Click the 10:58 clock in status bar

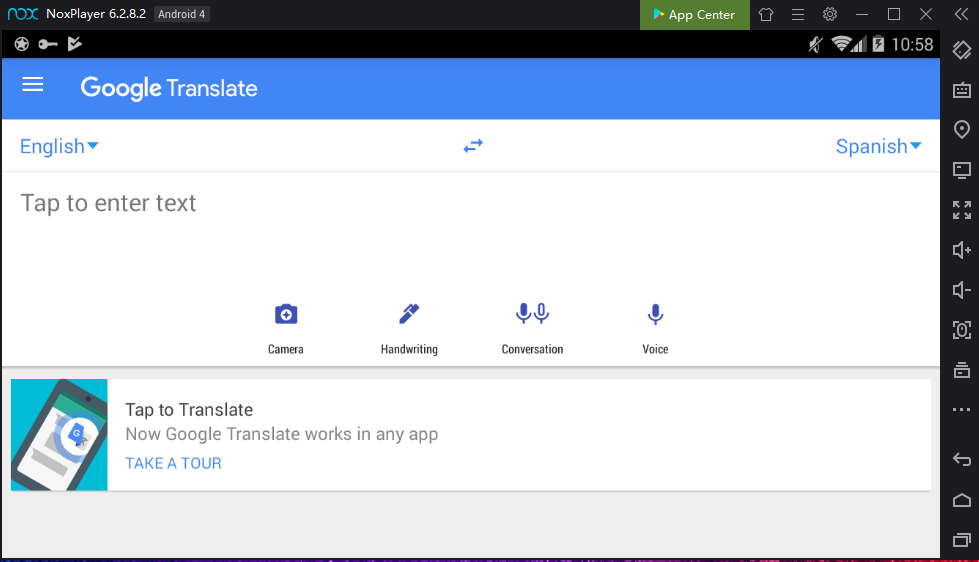pos(912,44)
